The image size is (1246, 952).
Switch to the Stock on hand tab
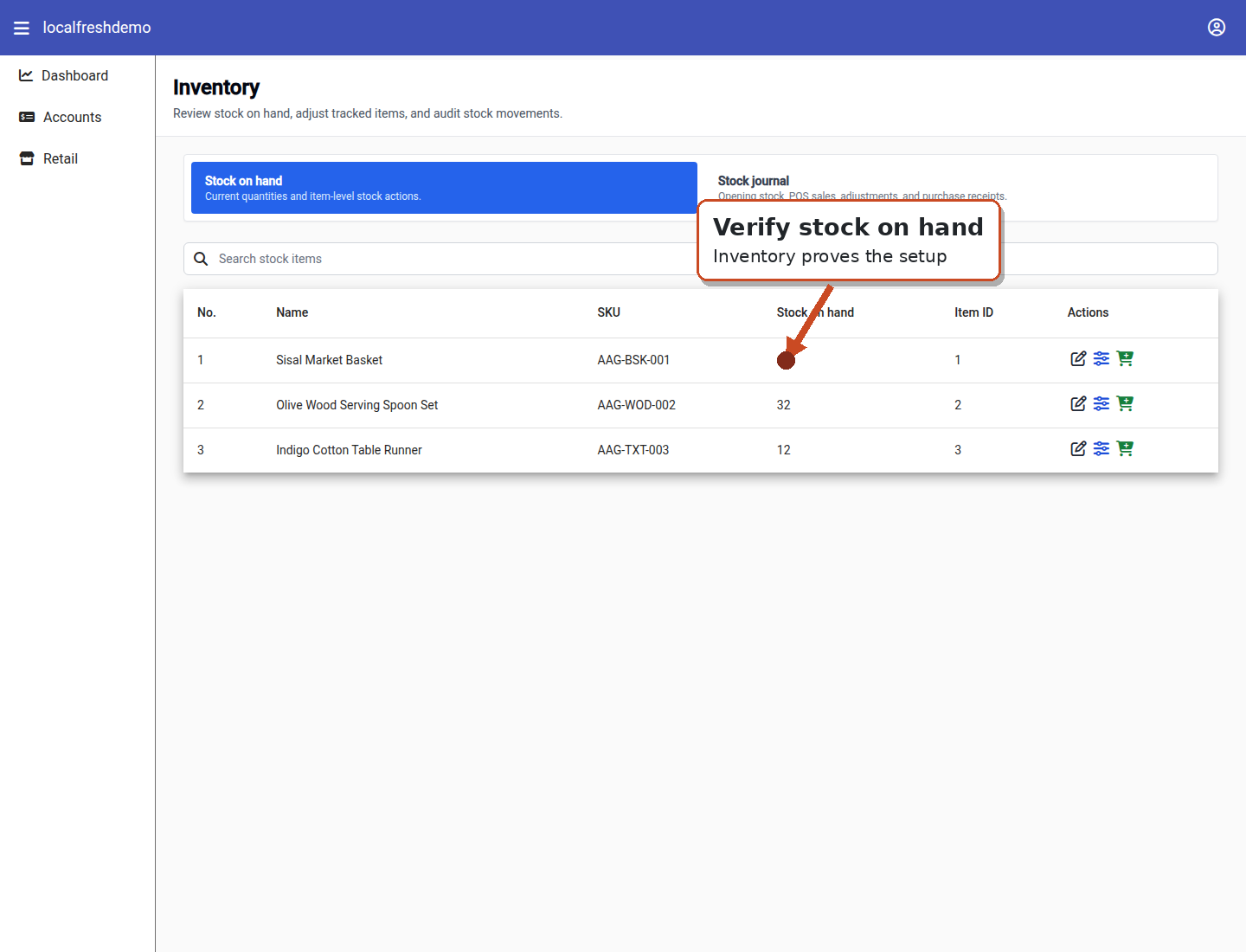click(444, 188)
